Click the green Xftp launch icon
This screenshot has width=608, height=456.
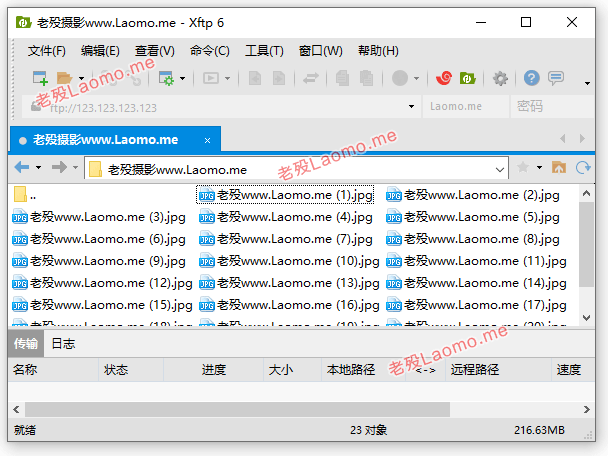[467, 78]
